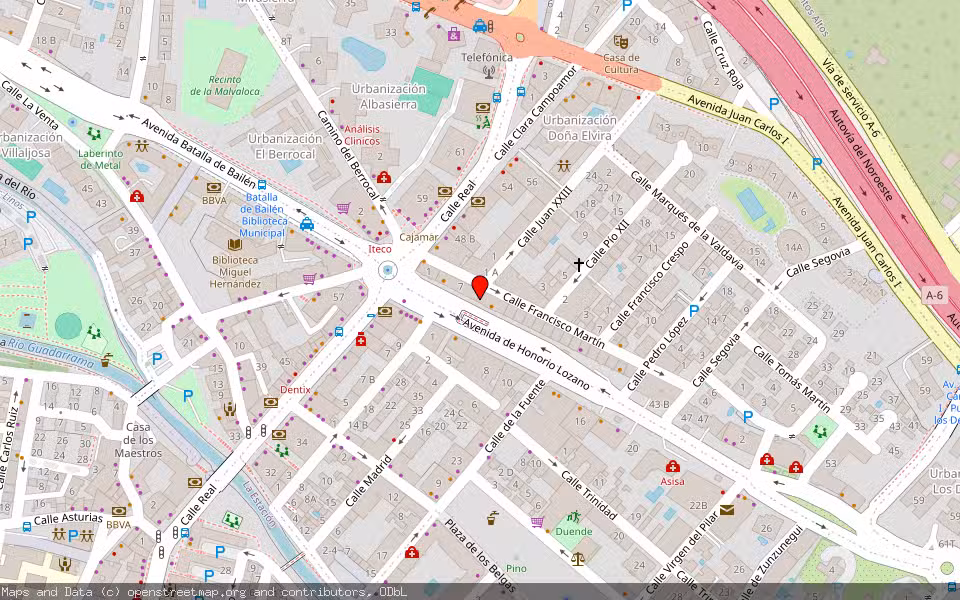Image resolution: width=960 pixels, height=600 pixels.
Task: Click the Casa de Cultura theater masks icon
Action: pos(621,42)
